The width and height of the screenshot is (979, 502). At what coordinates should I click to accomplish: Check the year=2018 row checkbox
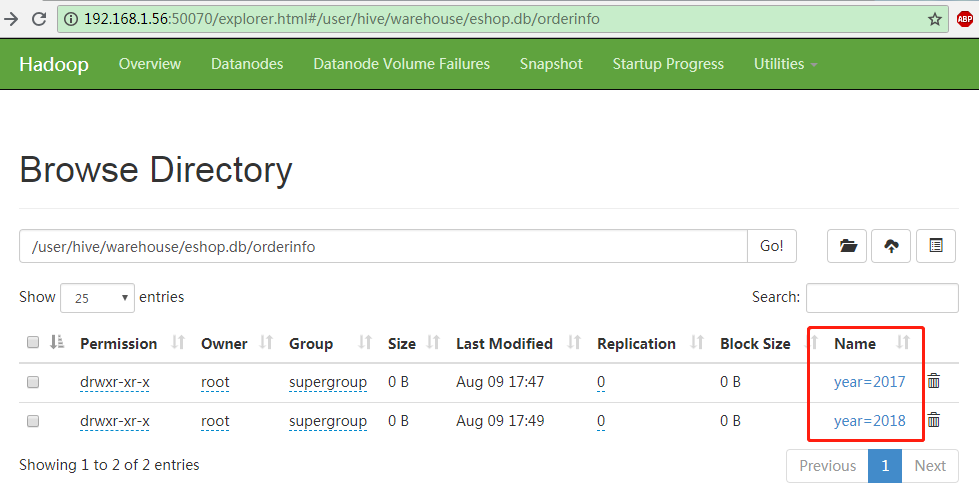click(33, 422)
